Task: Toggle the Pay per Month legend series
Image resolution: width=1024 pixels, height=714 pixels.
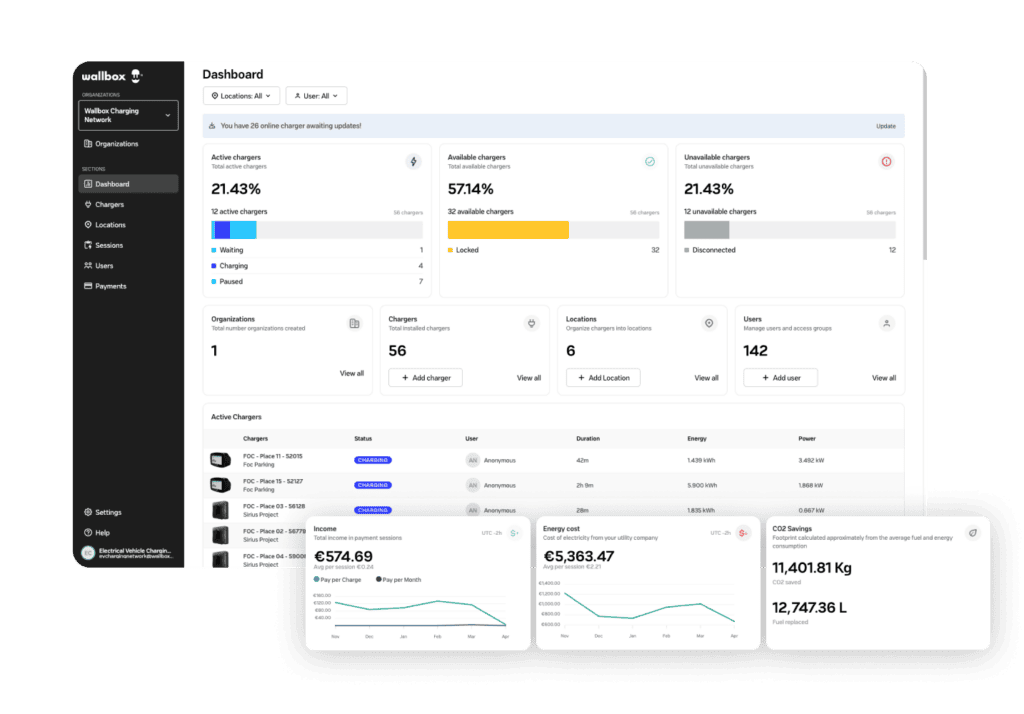Action: [x=402, y=579]
